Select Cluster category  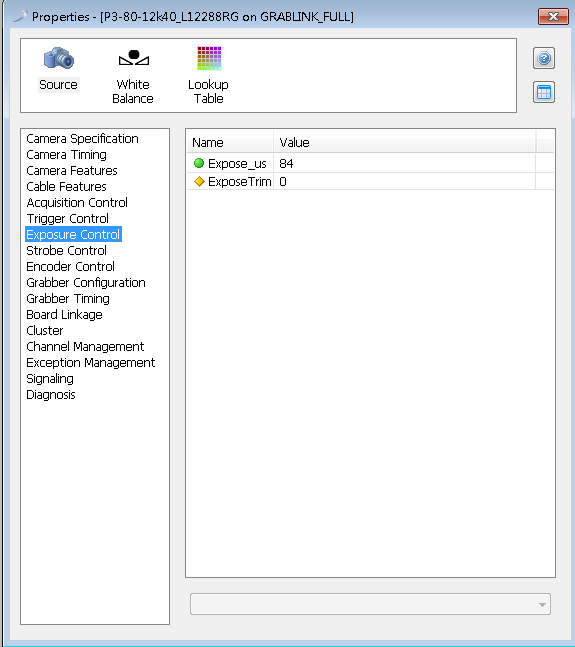tap(45, 331)
